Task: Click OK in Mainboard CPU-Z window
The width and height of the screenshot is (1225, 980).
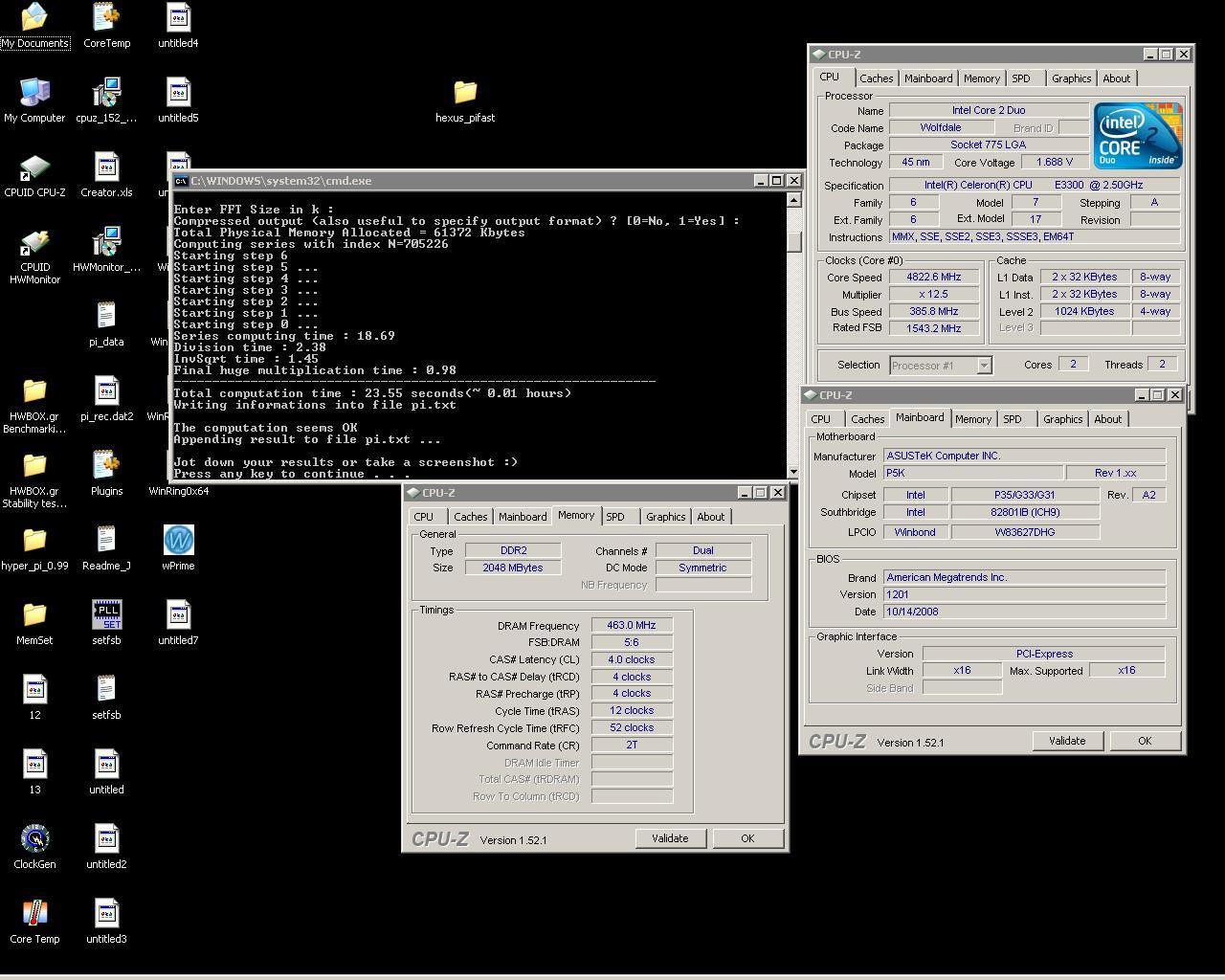Action: [1145, 741]
